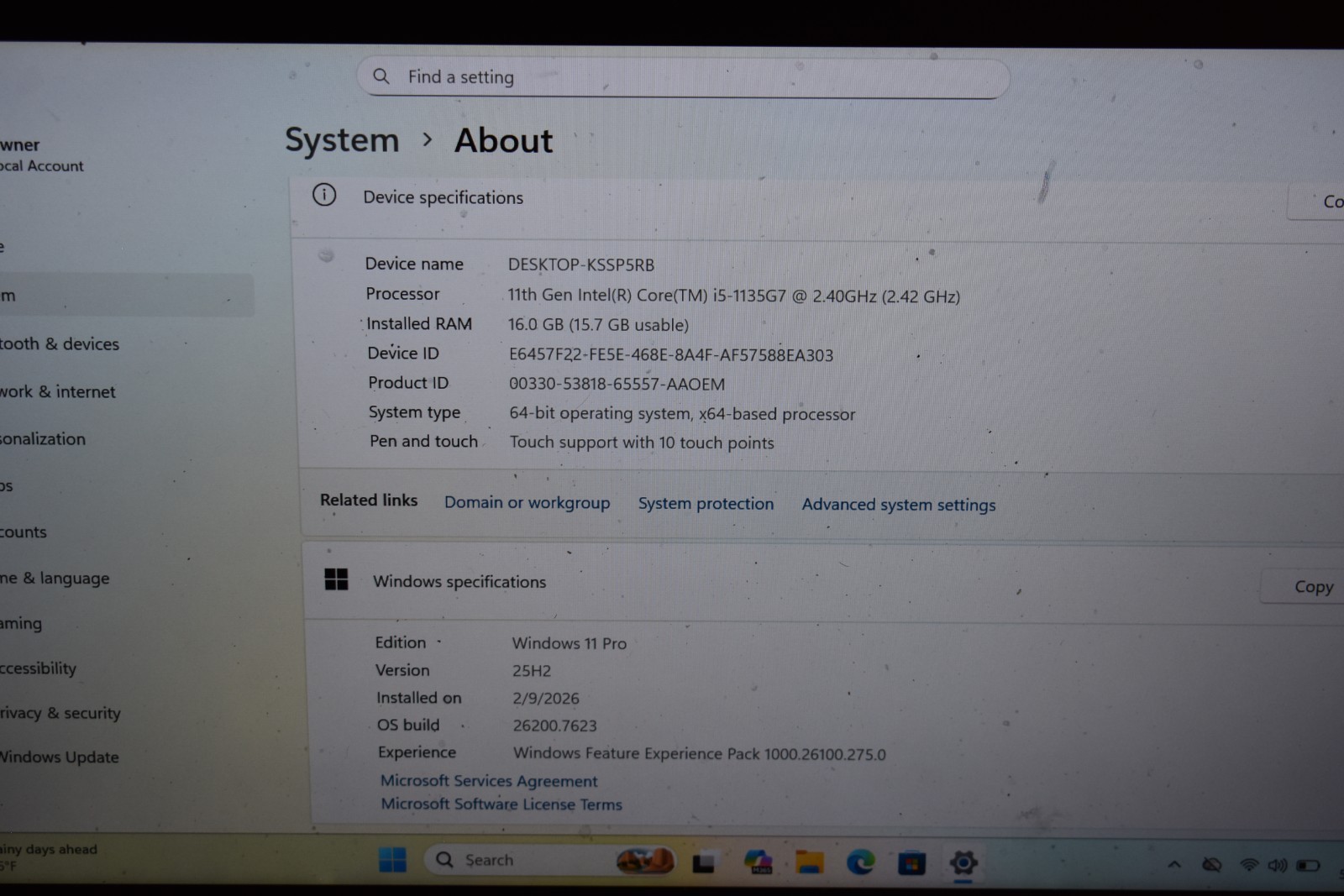Click the magnifier icon in Find a setting
The image size is (1344, 896).
coord(381,76)
